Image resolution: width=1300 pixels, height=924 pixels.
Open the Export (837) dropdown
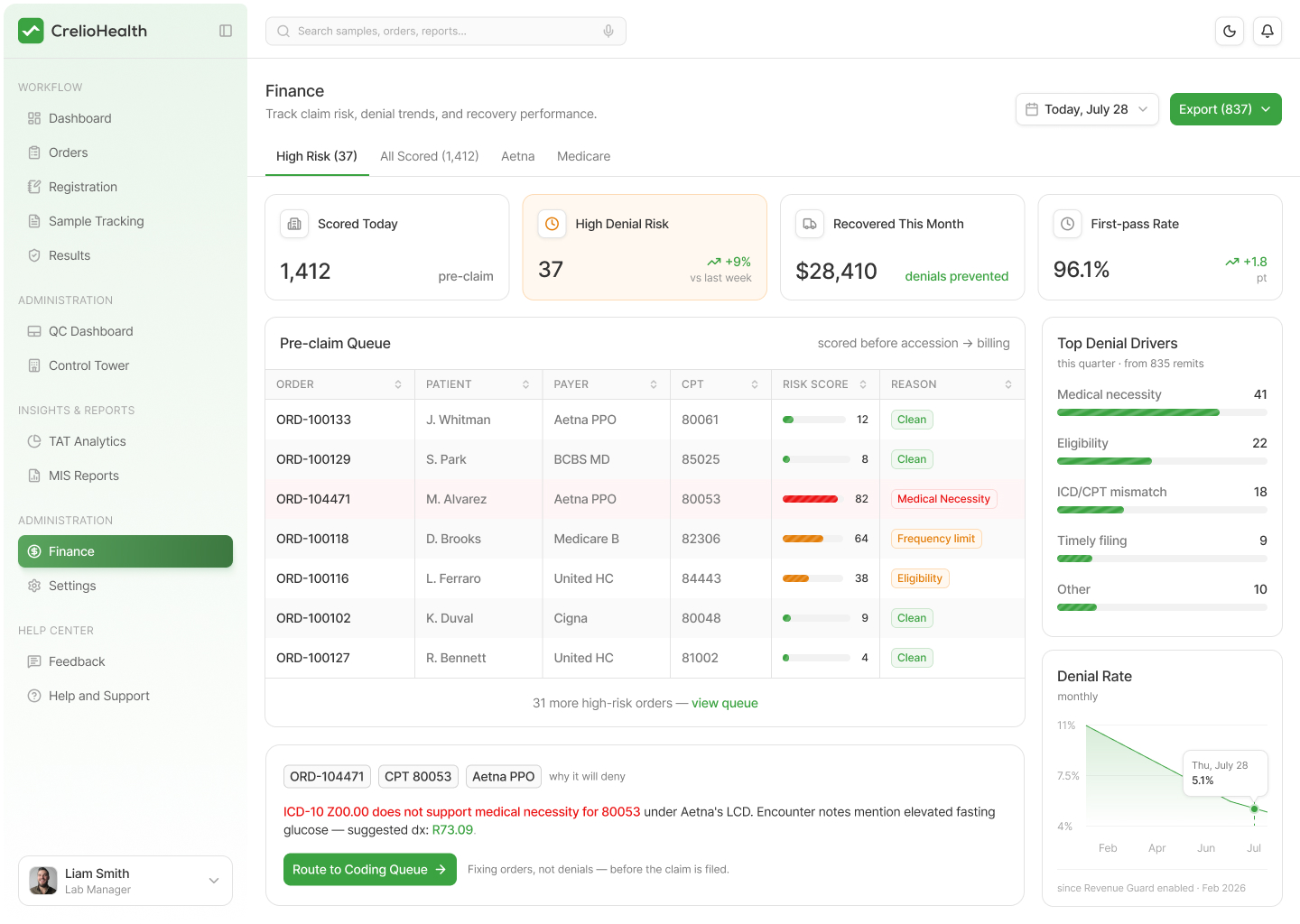coord(1226,109)
